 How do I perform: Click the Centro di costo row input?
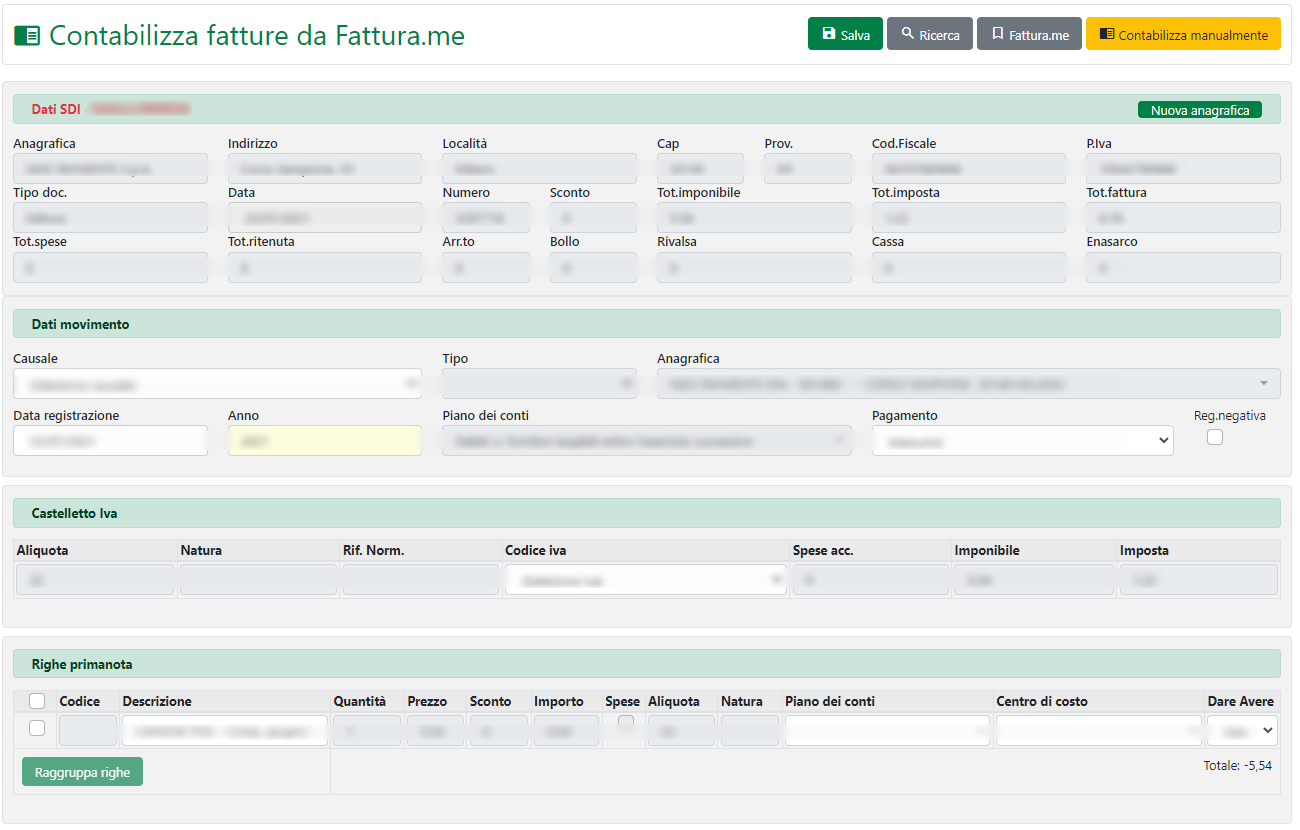[x=1098, y=731]
